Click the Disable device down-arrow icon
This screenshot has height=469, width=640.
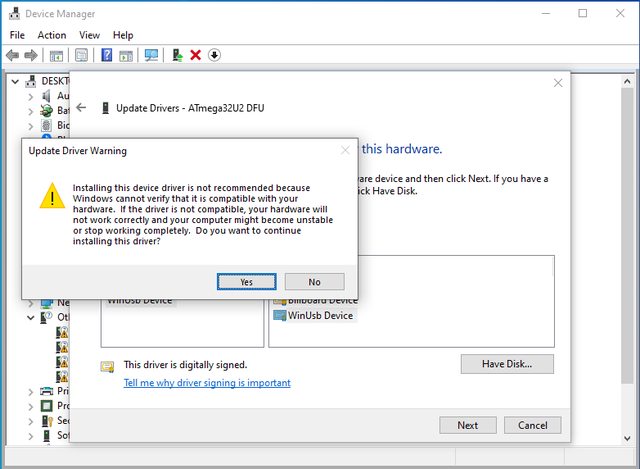coord(214,55)
